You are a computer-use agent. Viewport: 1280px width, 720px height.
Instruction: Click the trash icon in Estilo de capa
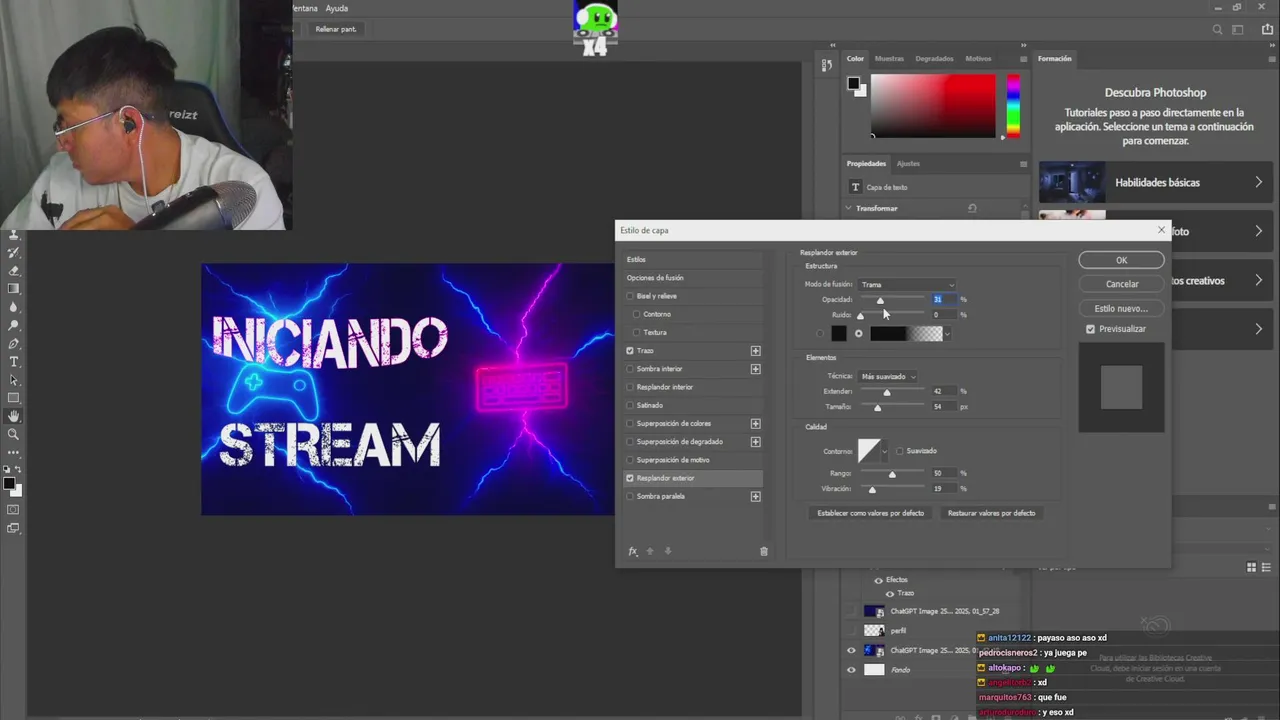click(x=764, y=551)
